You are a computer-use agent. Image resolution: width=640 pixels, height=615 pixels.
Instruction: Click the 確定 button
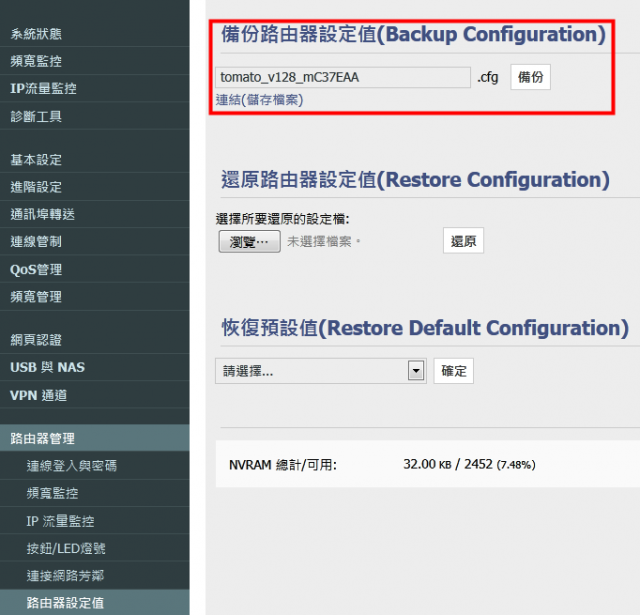click(x=453, y=371)
